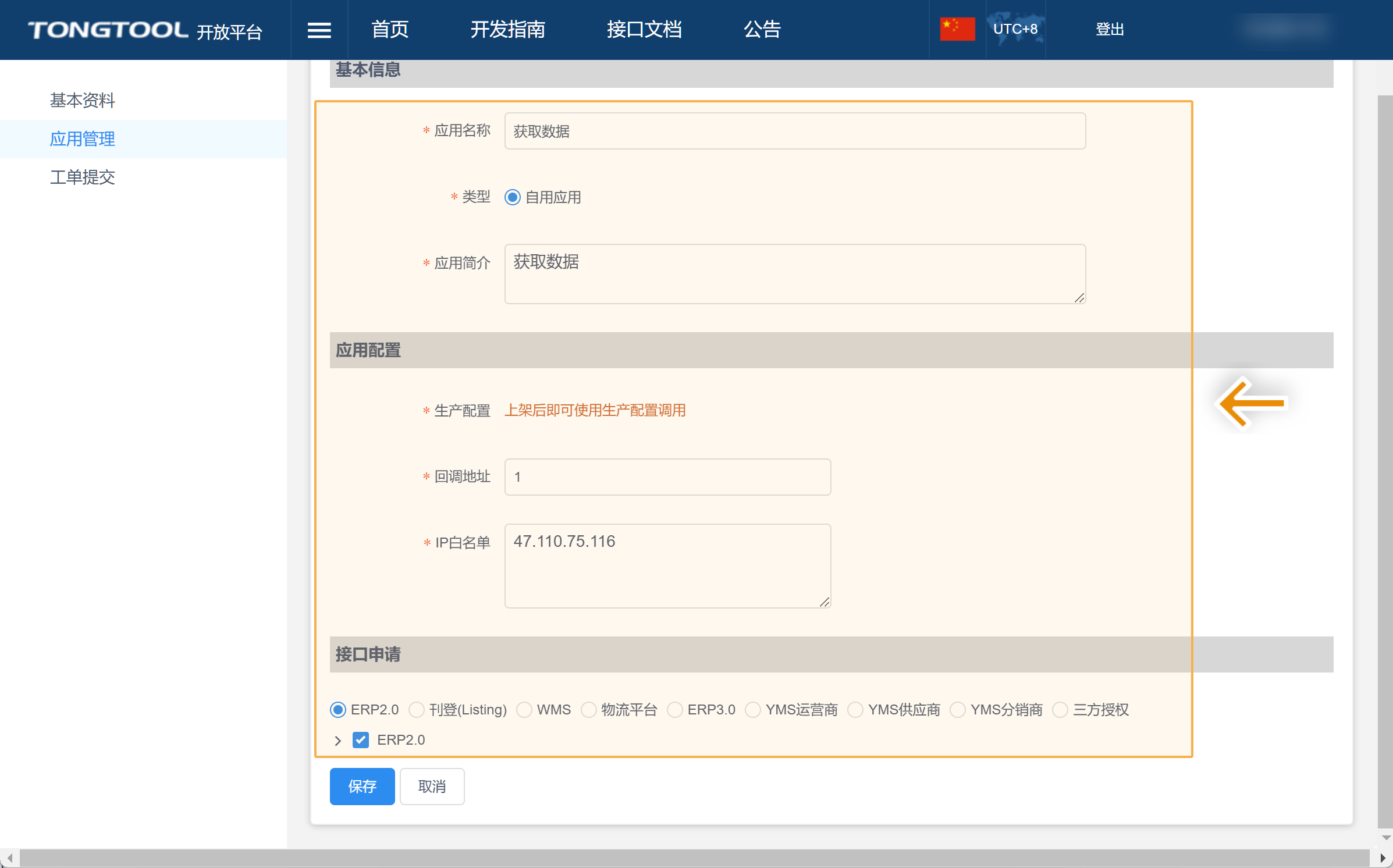Select the WMS radio option
The image size is (1393, 868).
pyautogui.click(x=524, y=710)
